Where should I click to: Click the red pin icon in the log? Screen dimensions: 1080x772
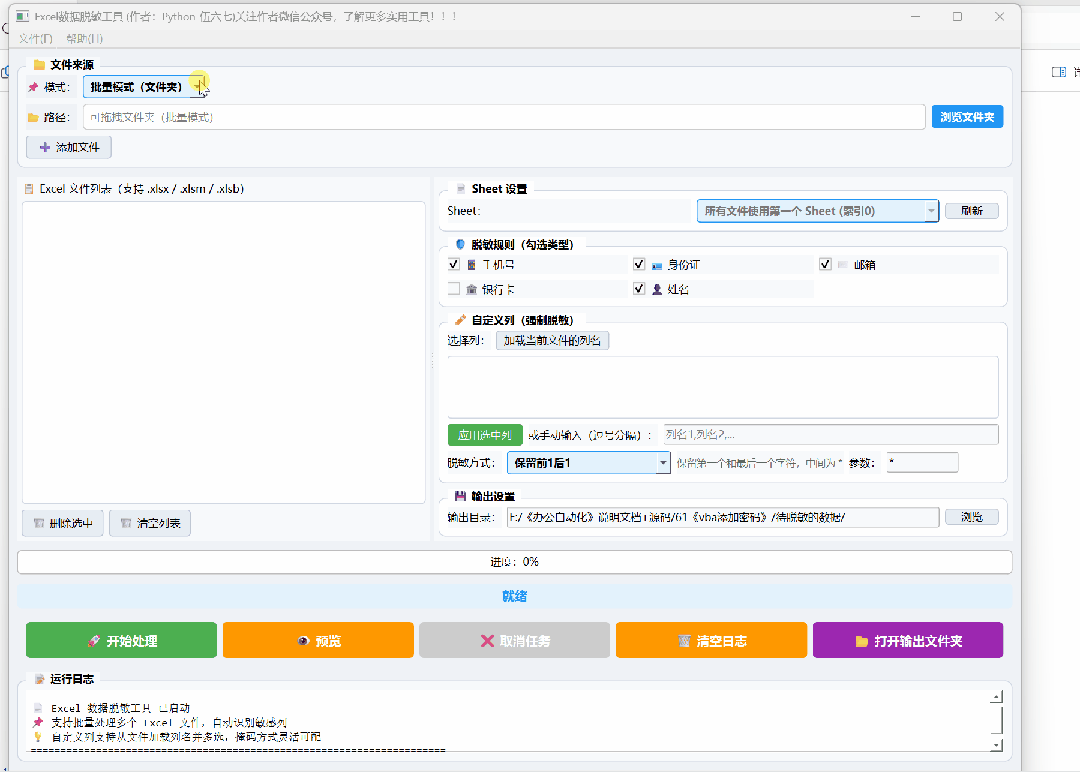pos(38,722)
